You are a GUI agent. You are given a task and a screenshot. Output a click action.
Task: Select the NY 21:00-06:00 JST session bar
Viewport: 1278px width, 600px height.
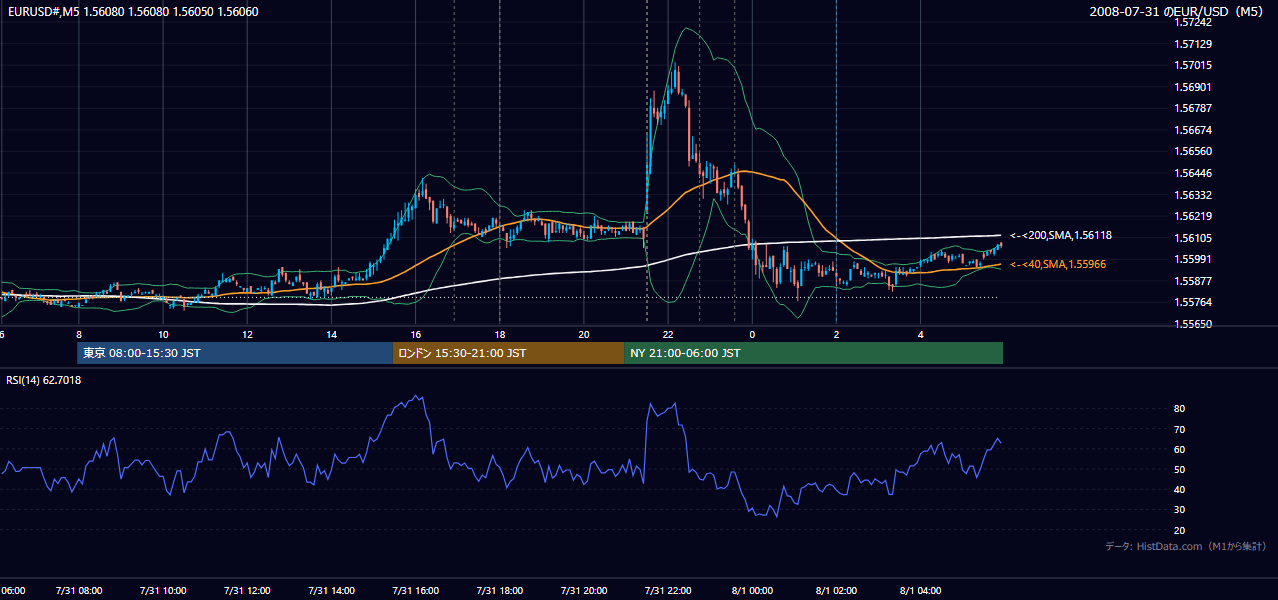pos(813,353)
